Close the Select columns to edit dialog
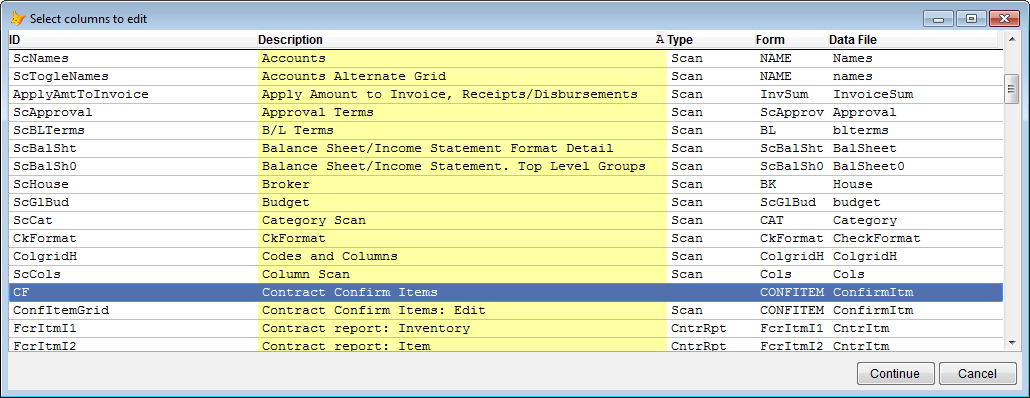Viewport: 1030px width, 398px height. 1004,19
